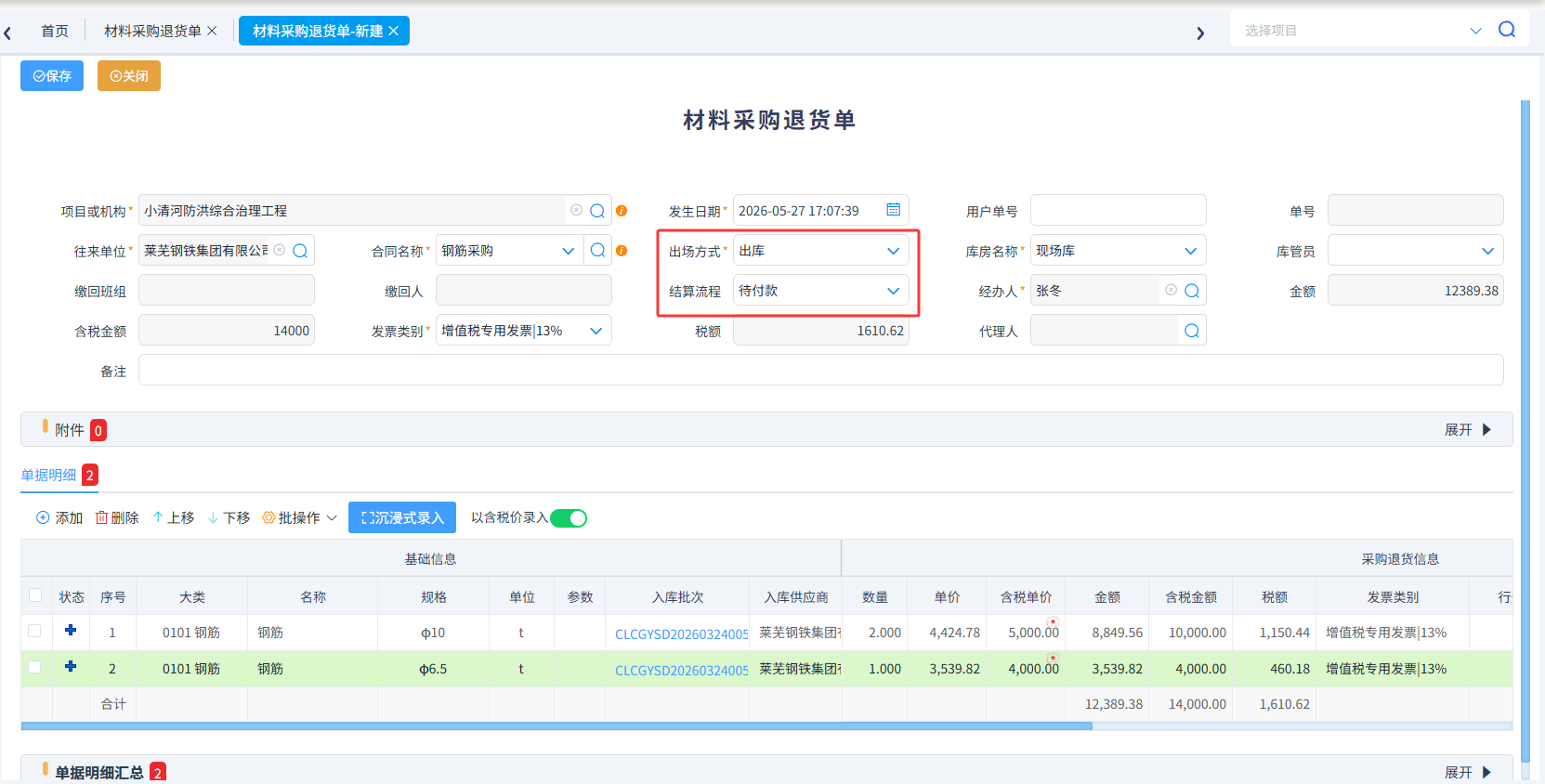Click orange info icon beside 合同名称
Viewport: 1545px width, 784px height.
click(x=622, y=251)
